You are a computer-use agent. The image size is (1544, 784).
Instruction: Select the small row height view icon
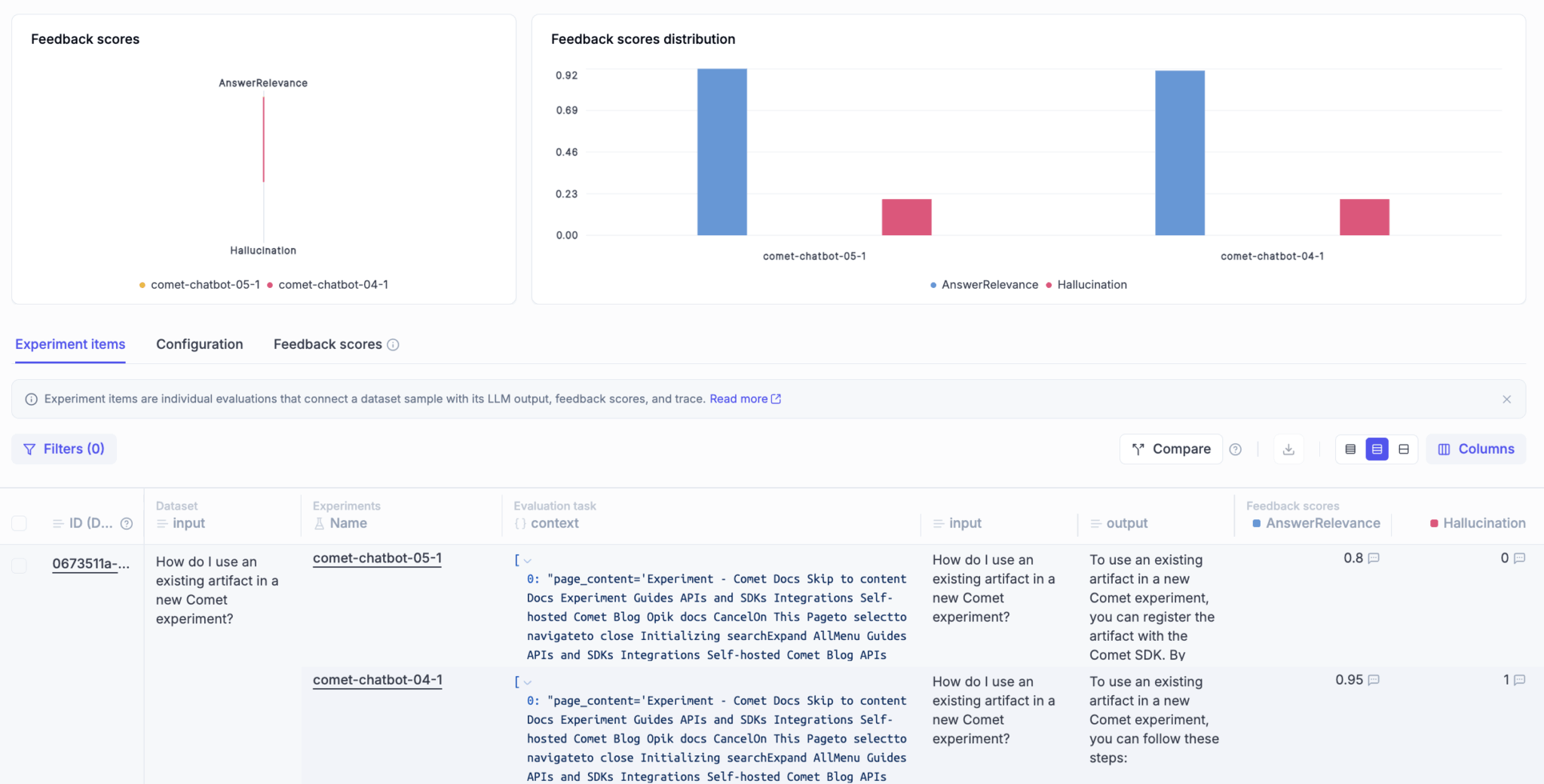coord(1351,449)
